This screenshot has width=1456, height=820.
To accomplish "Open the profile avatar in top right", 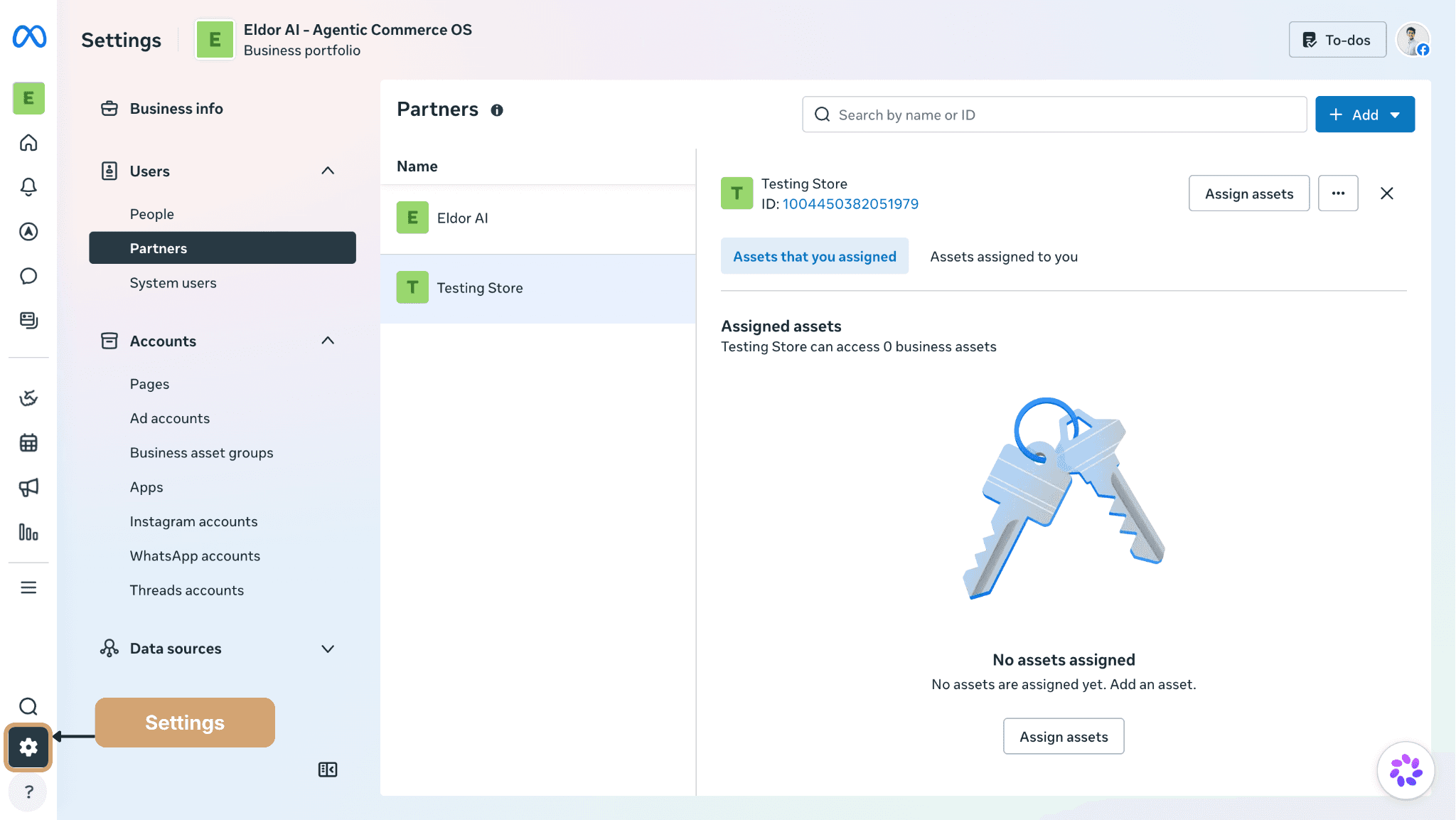I will (1413, 40).
